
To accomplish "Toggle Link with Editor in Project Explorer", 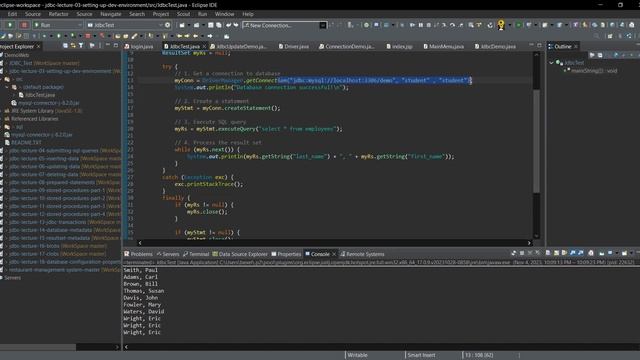I will tap(73, 46).
